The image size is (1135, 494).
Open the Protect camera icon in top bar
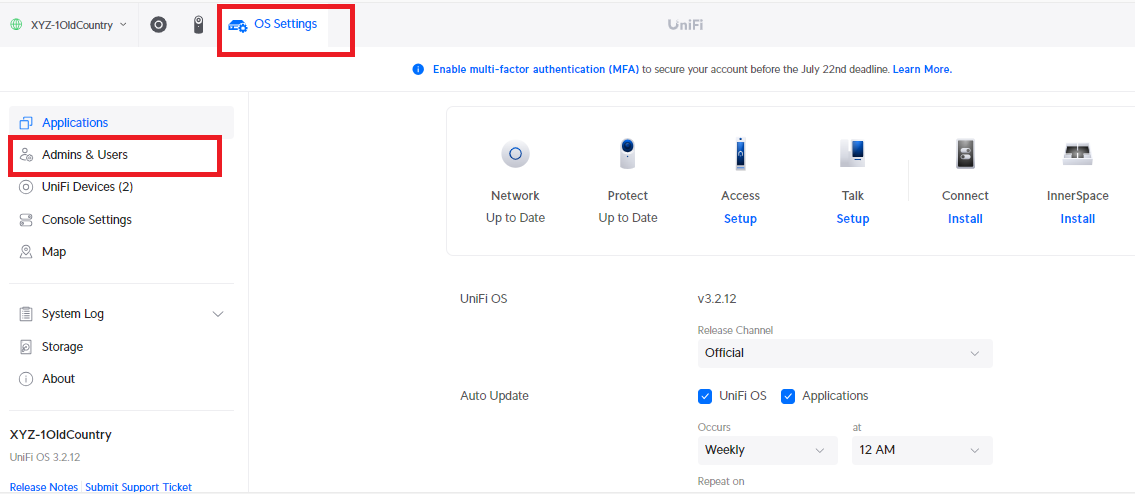tap(198, 25)
